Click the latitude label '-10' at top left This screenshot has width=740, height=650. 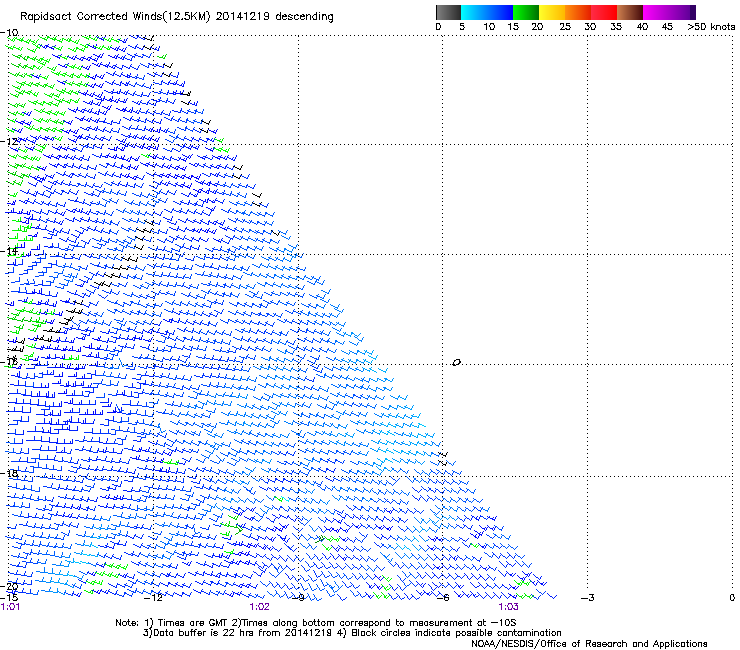(x=9, y=32)
